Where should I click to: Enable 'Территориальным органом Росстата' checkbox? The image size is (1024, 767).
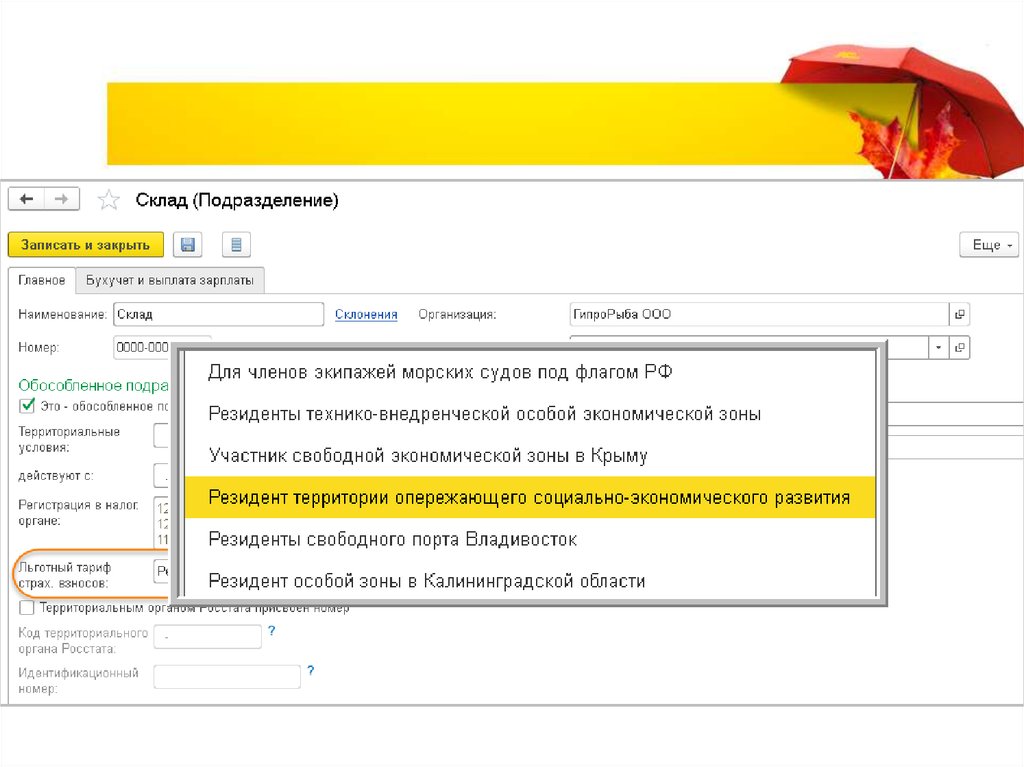[x=27, y=608]
